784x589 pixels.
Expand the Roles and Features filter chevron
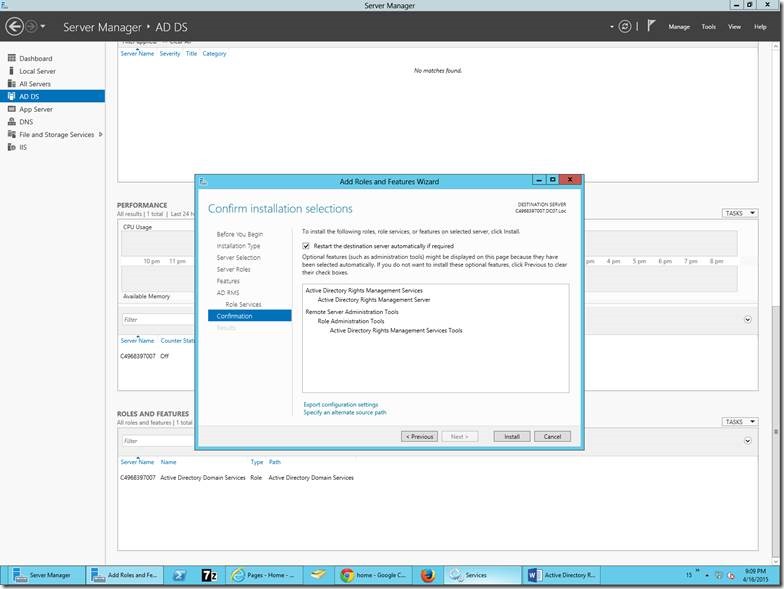click(748, 441)
